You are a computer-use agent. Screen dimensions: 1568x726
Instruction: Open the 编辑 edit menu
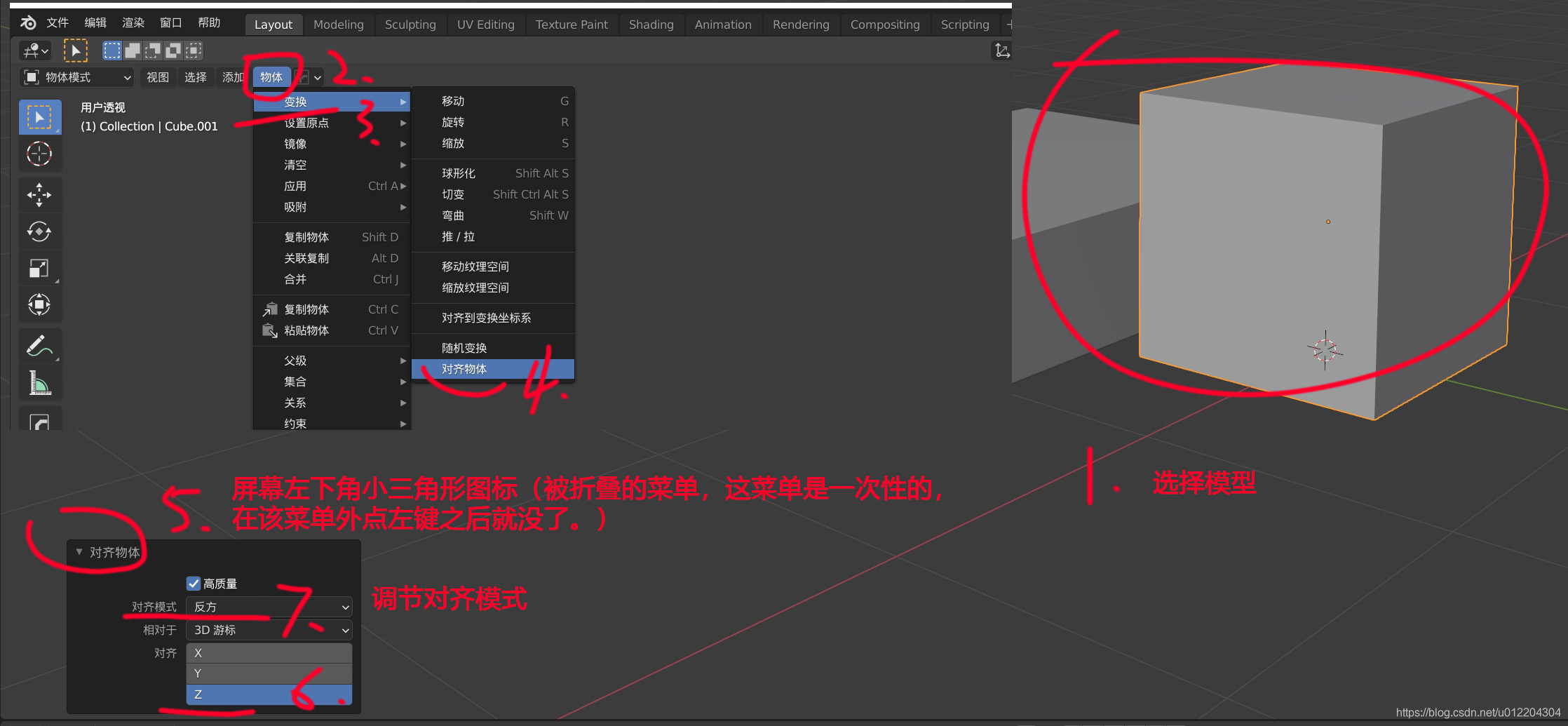point(95,23)
